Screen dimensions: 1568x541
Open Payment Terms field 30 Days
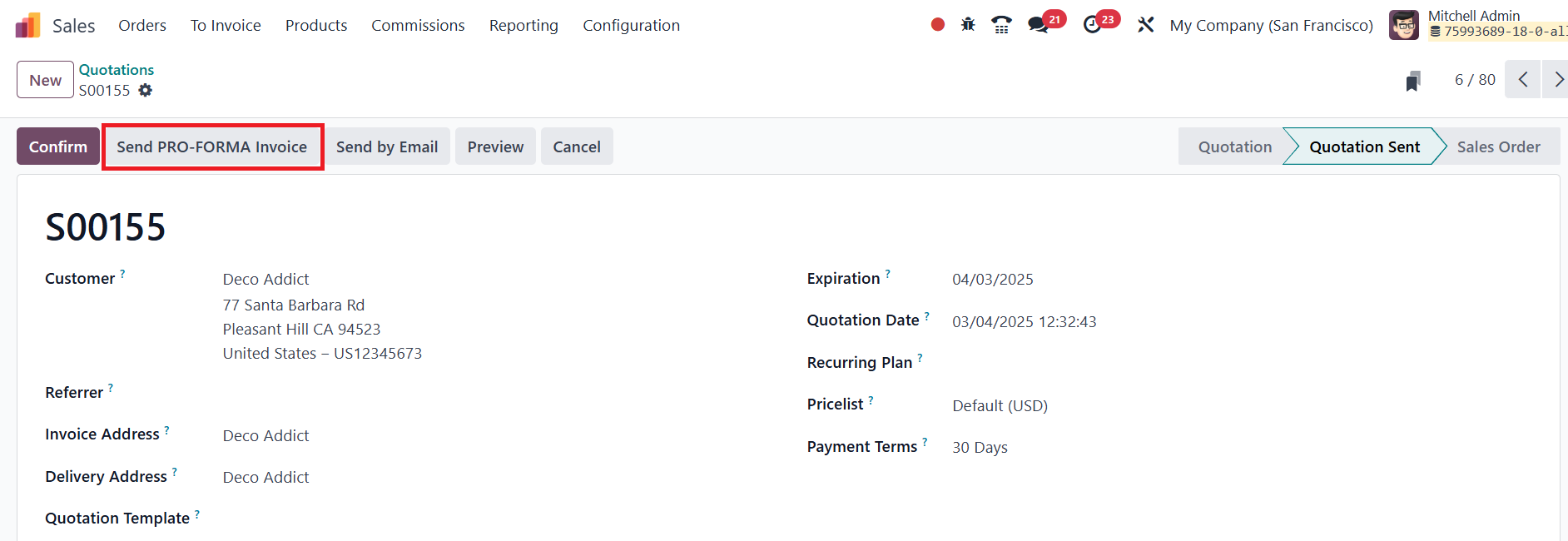click(980, 447)
